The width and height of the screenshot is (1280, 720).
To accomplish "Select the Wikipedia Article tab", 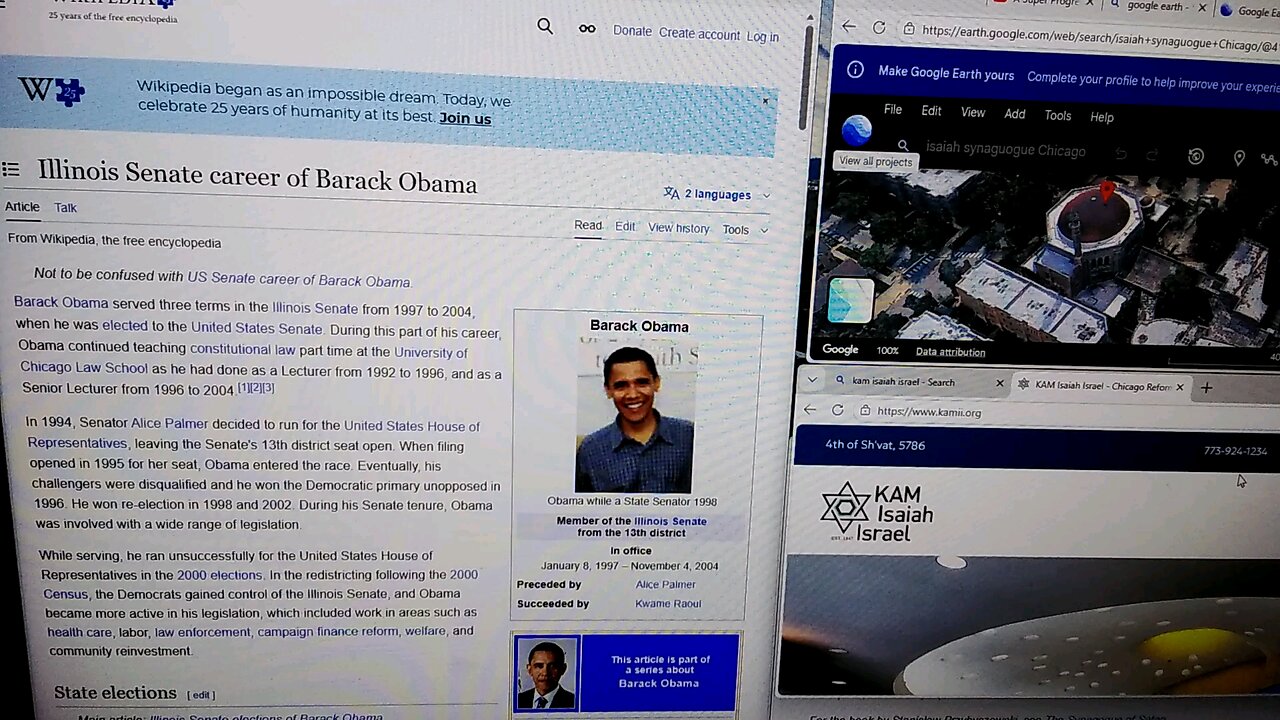I will pyautogui.click(x=22, y=207).
